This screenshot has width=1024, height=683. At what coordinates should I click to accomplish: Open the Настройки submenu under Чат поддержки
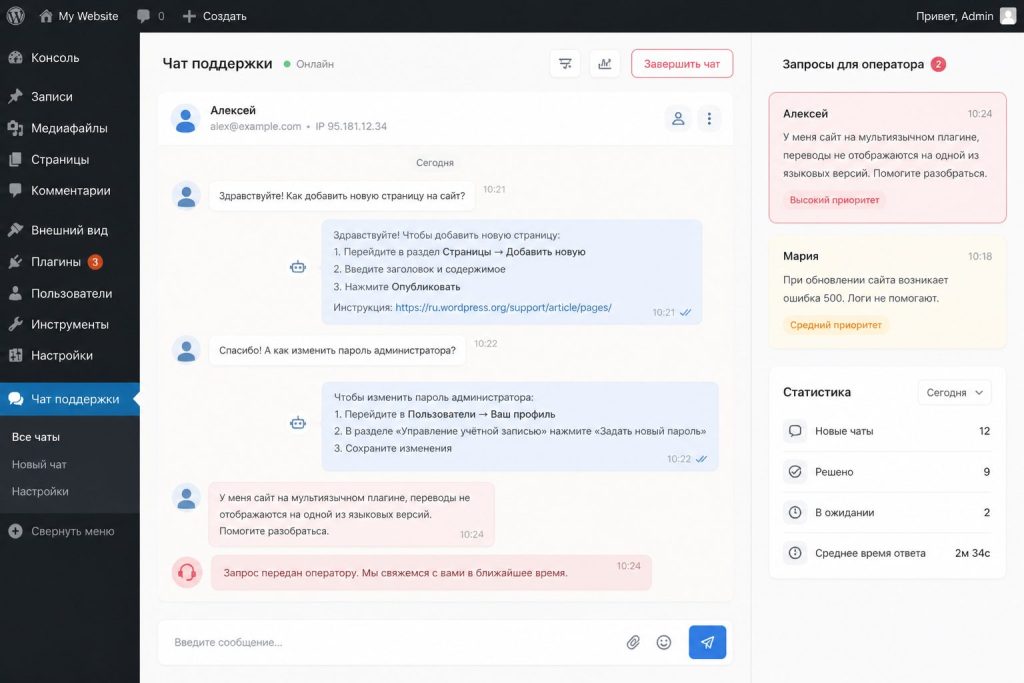click(40, 491)
